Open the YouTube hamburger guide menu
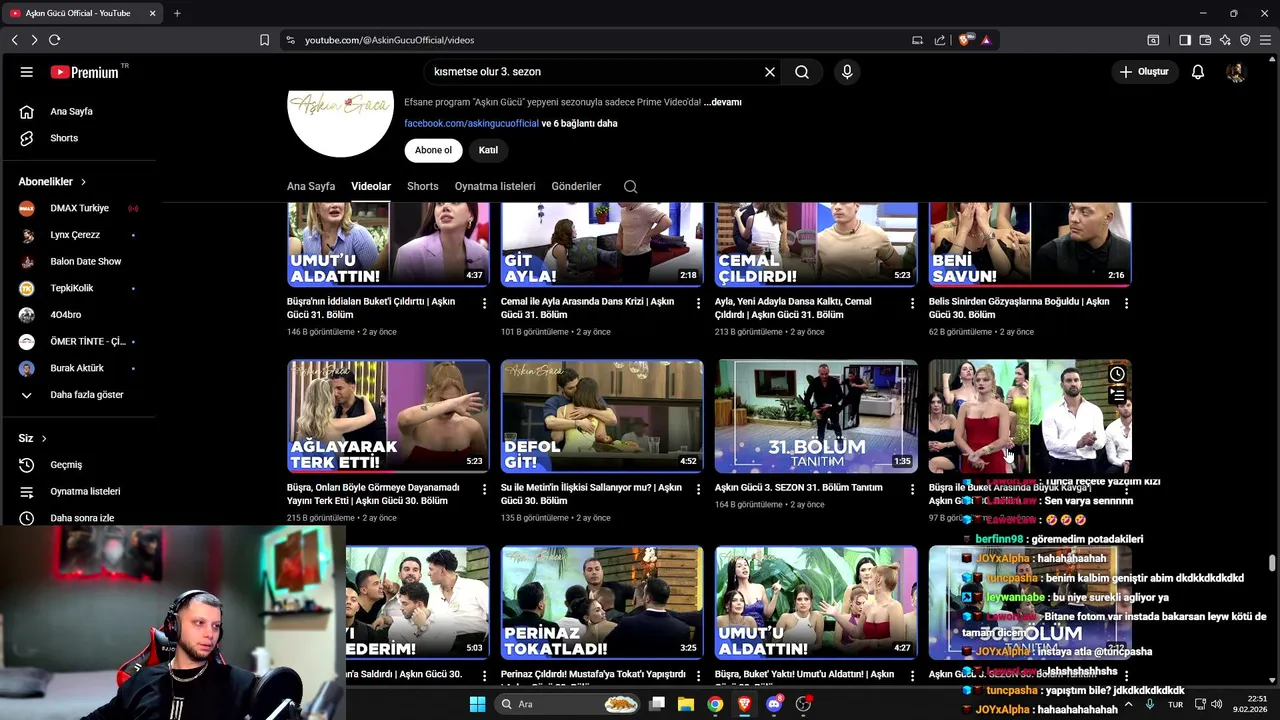The height and width of the screenshot is (720, 1280). click(x=27, y=72)
